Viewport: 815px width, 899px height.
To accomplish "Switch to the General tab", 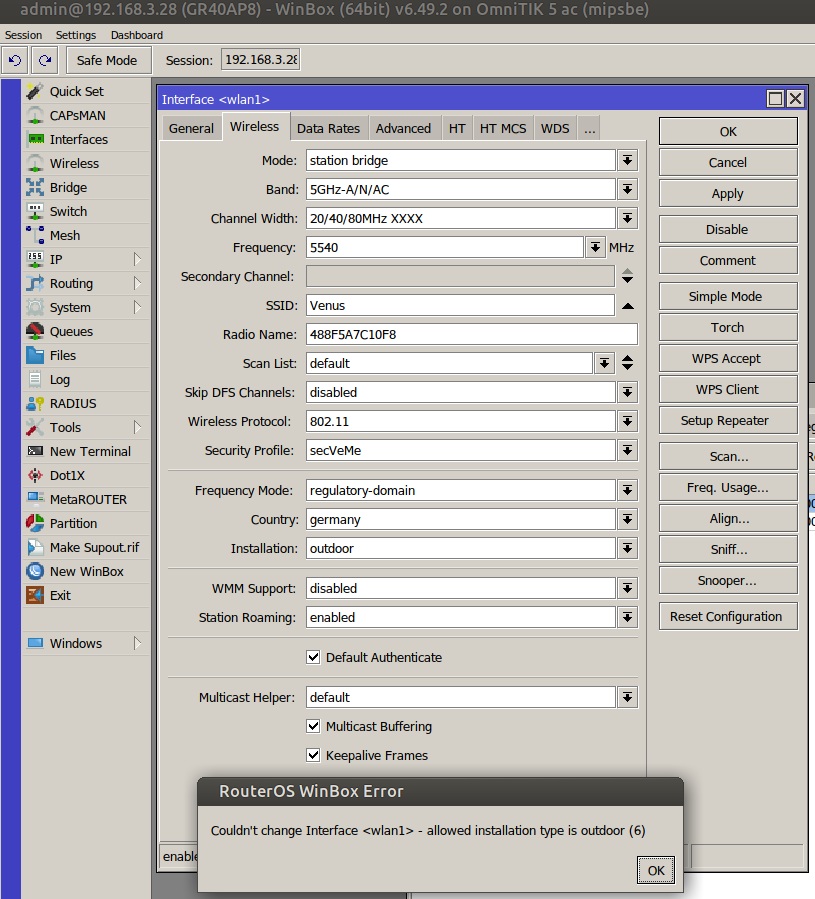I will (x=191, y=128).
